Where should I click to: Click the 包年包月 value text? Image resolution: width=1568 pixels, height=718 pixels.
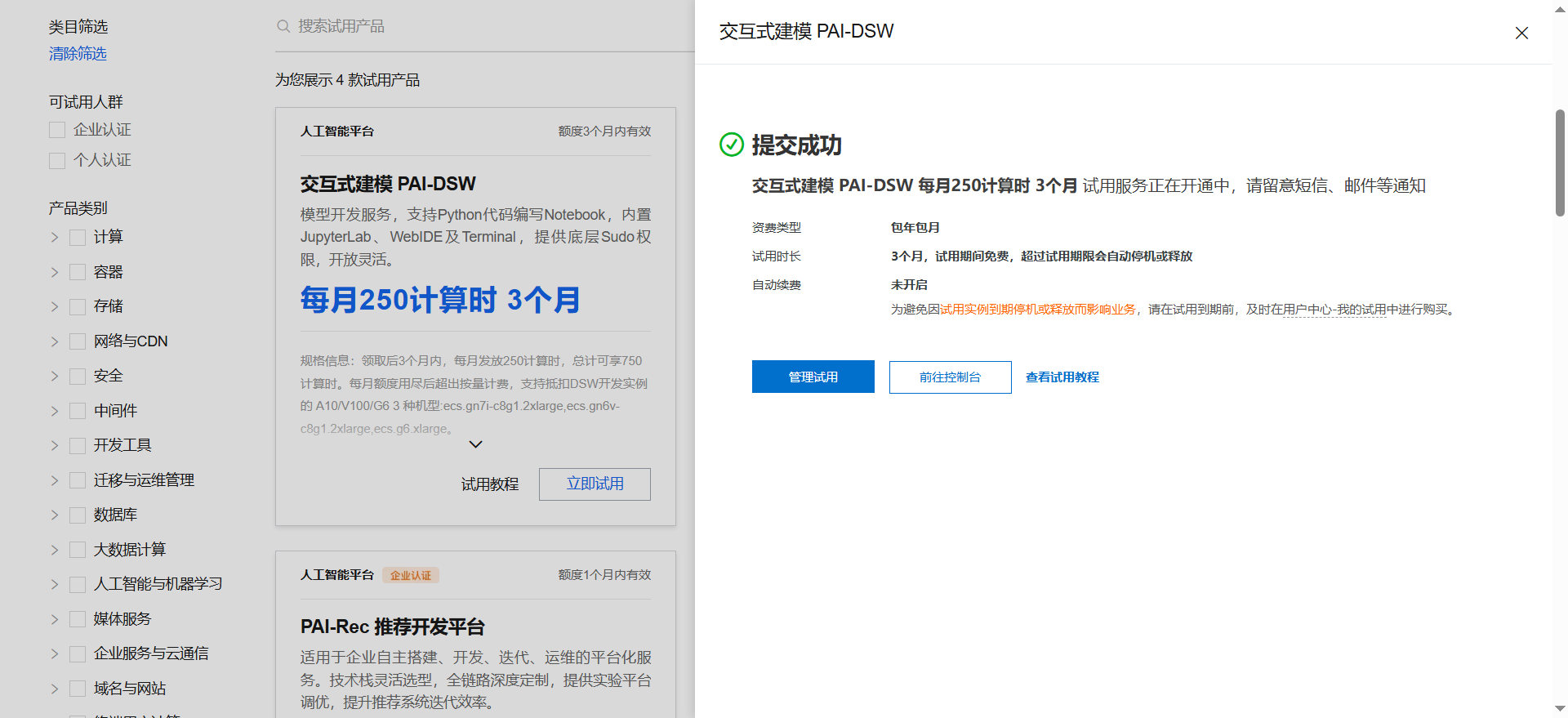(915, 228)
